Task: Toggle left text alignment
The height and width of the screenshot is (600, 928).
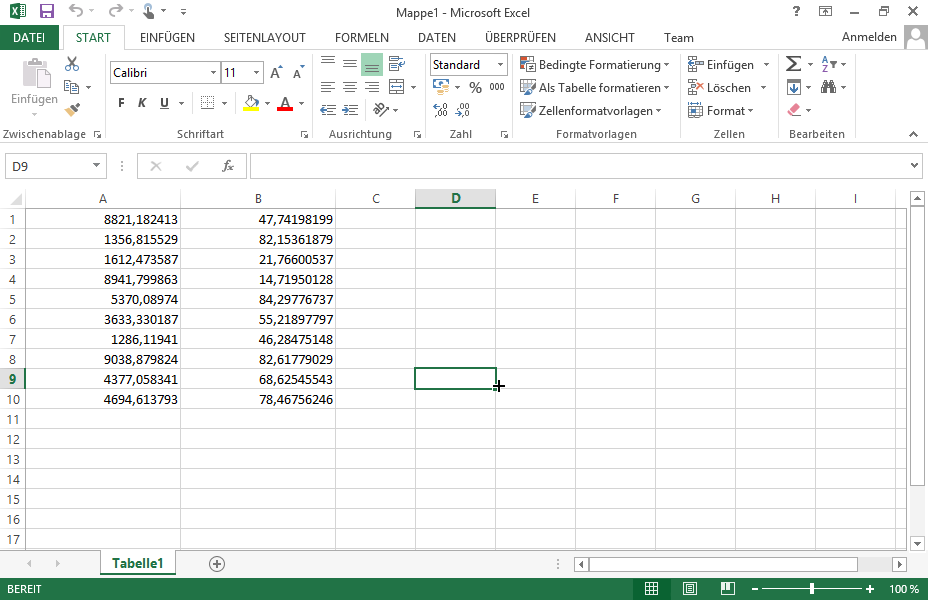Action: coord(328,87)
